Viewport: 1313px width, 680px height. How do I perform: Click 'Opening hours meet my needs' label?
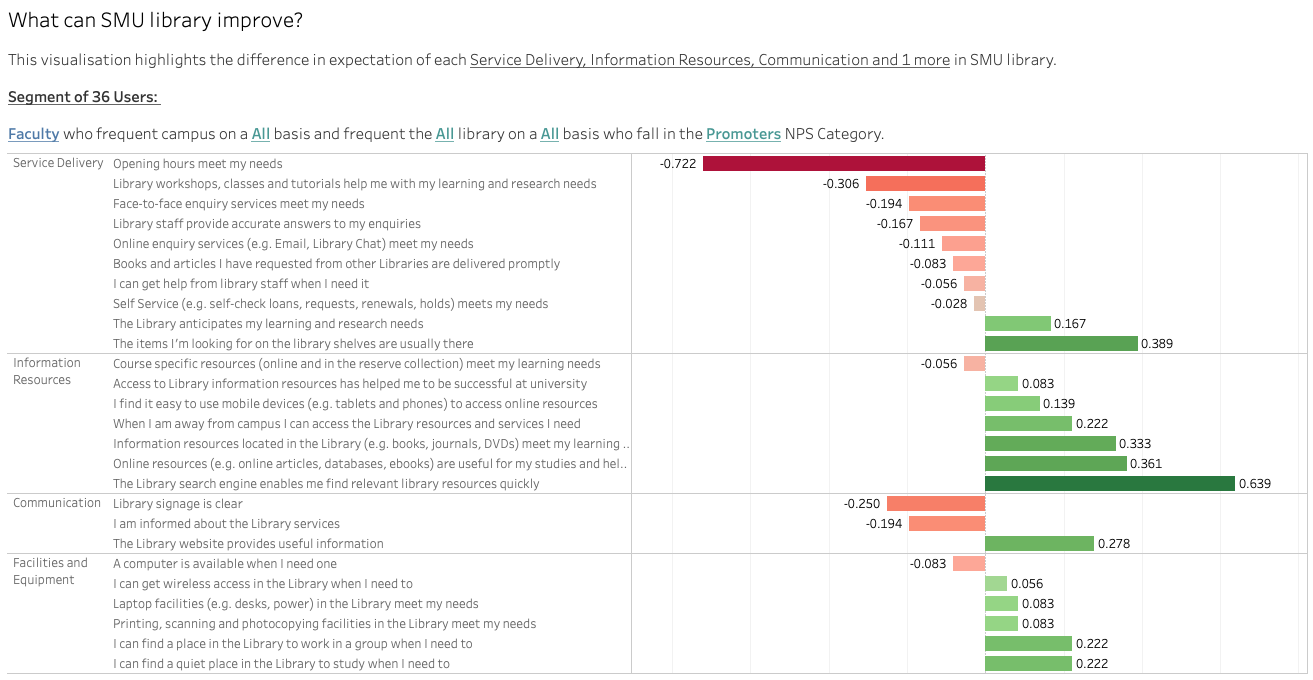tap(198, 163)
